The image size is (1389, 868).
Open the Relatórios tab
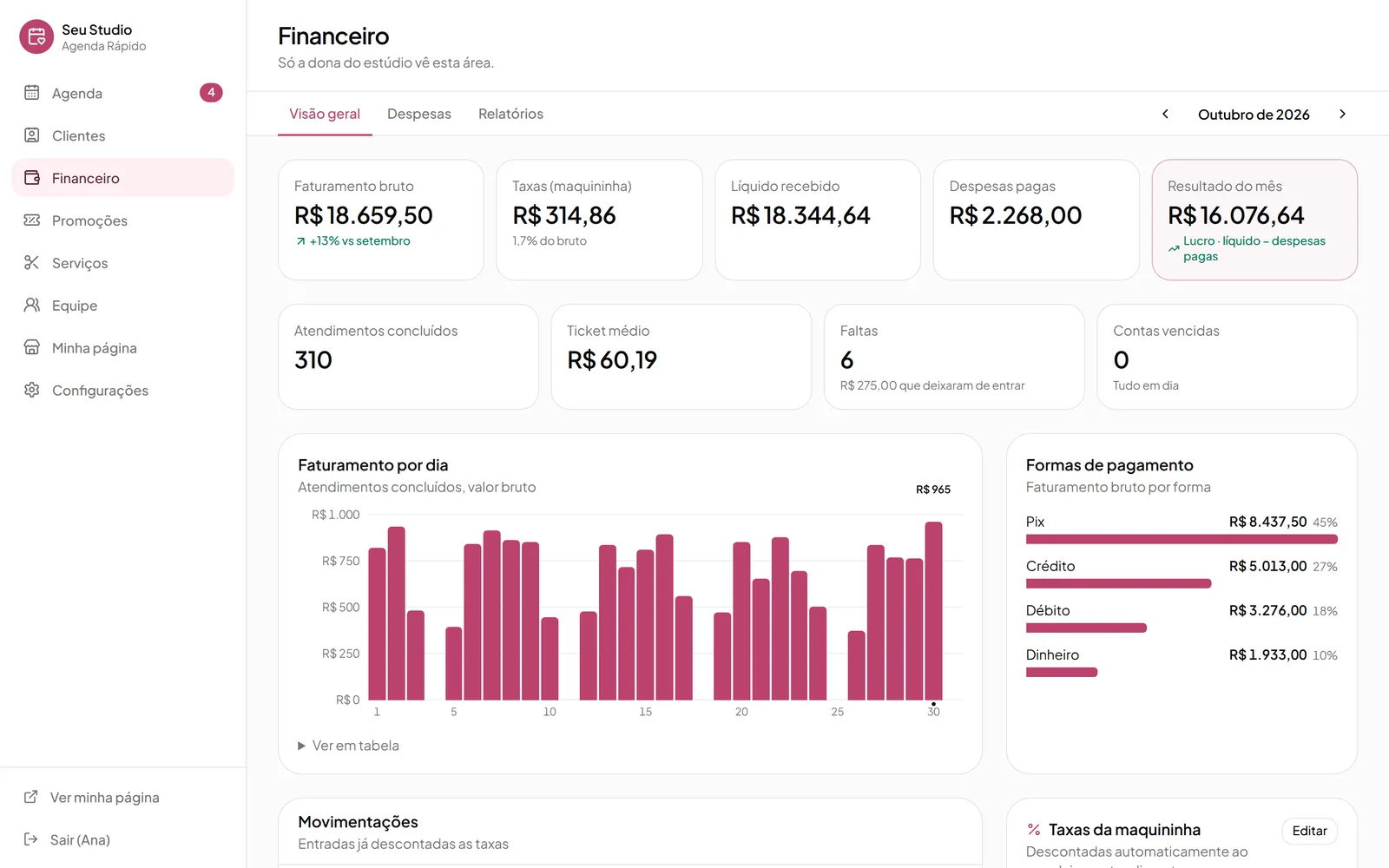[510, 114]
